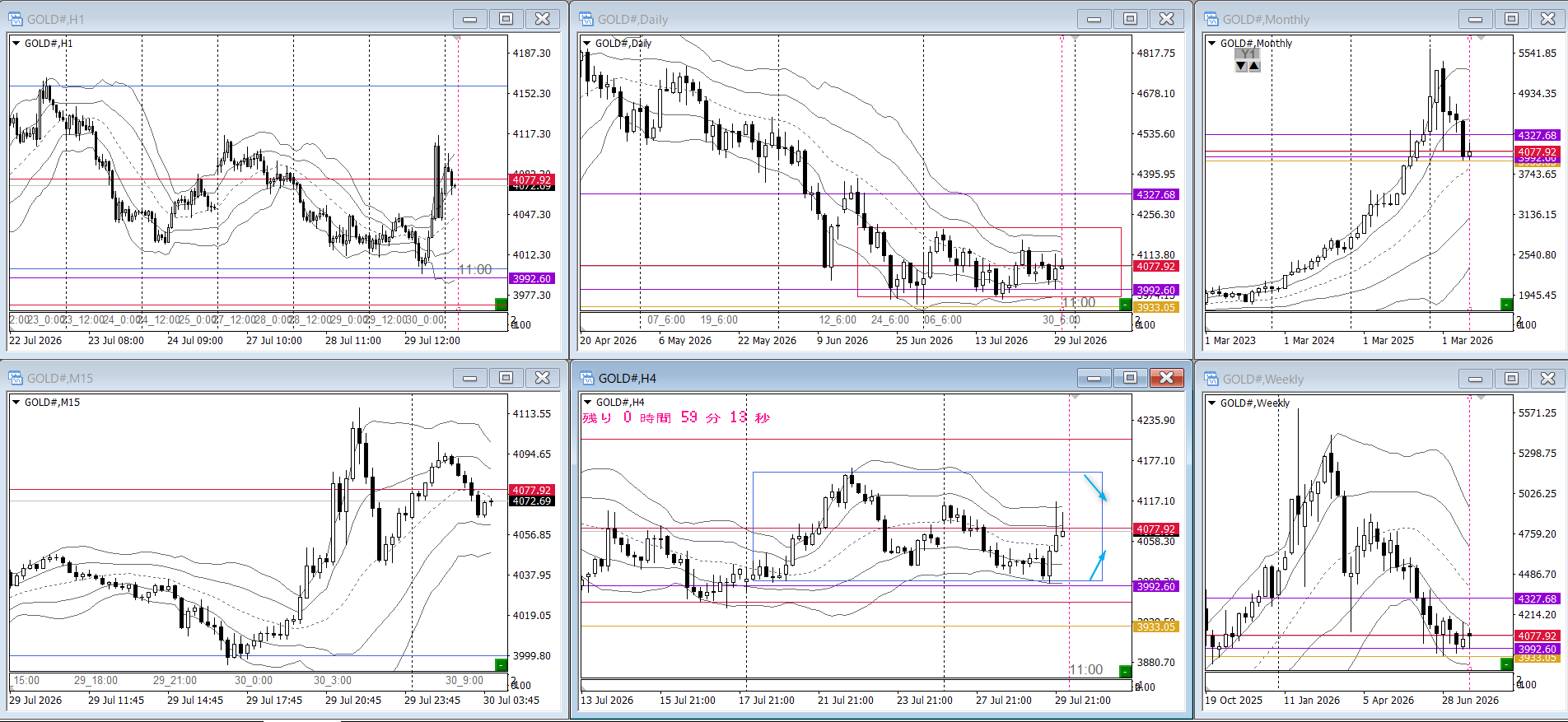Click the purple 3992.60 price label in H4 chart
Screen dimensions: 1568x722
[x=1156, y=587]
